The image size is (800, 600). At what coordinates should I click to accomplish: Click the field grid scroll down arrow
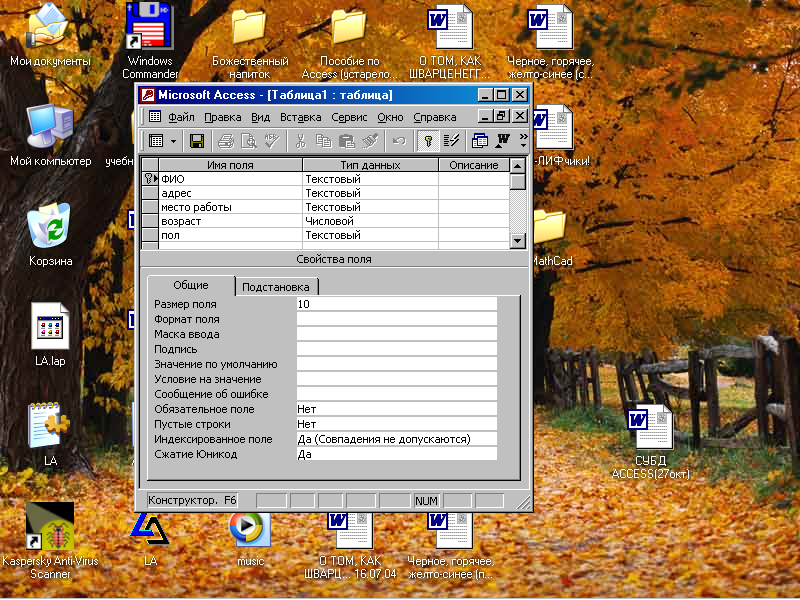518,240
